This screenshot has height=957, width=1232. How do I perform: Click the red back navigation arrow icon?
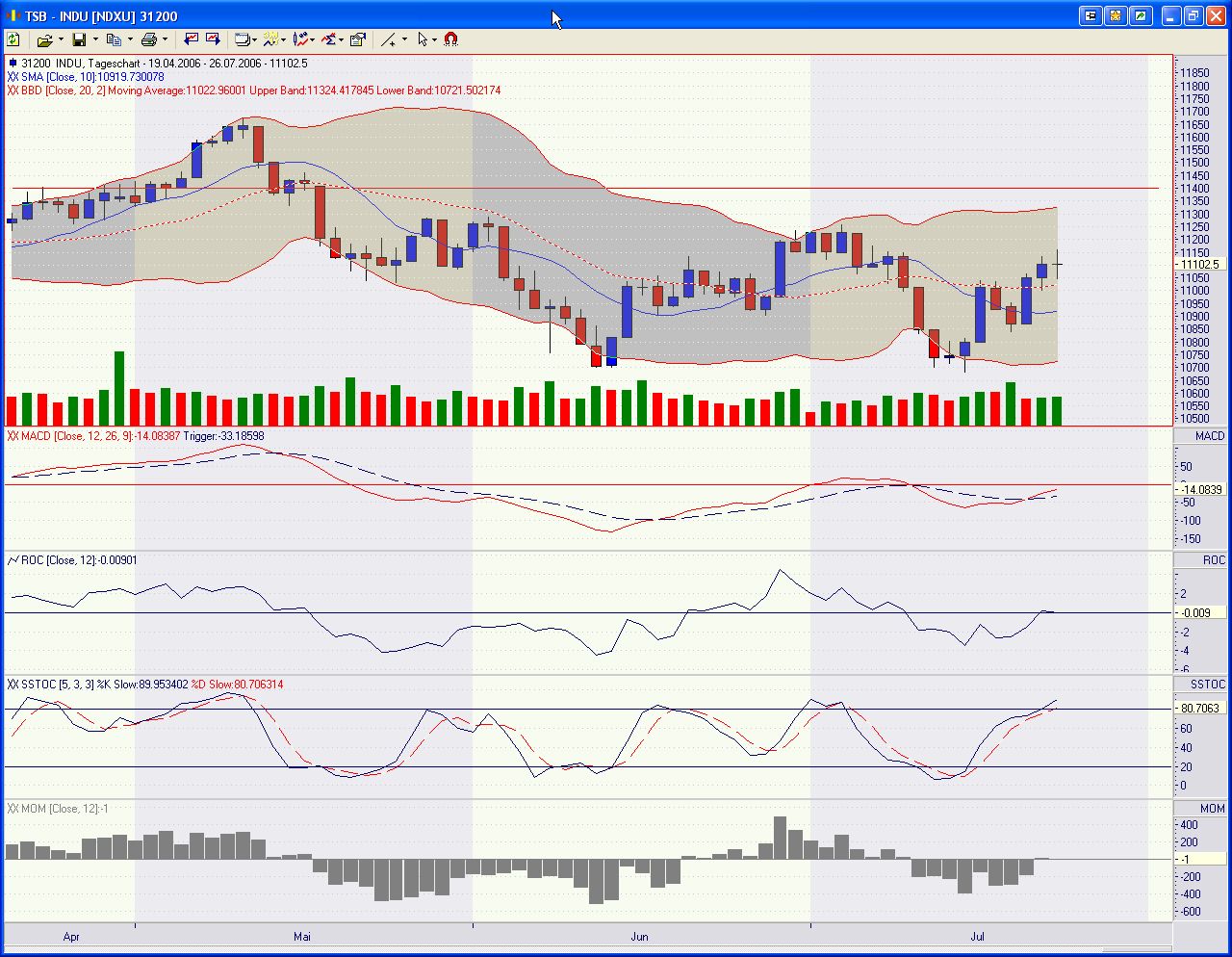pyautogui.click(x=192, y=39)
